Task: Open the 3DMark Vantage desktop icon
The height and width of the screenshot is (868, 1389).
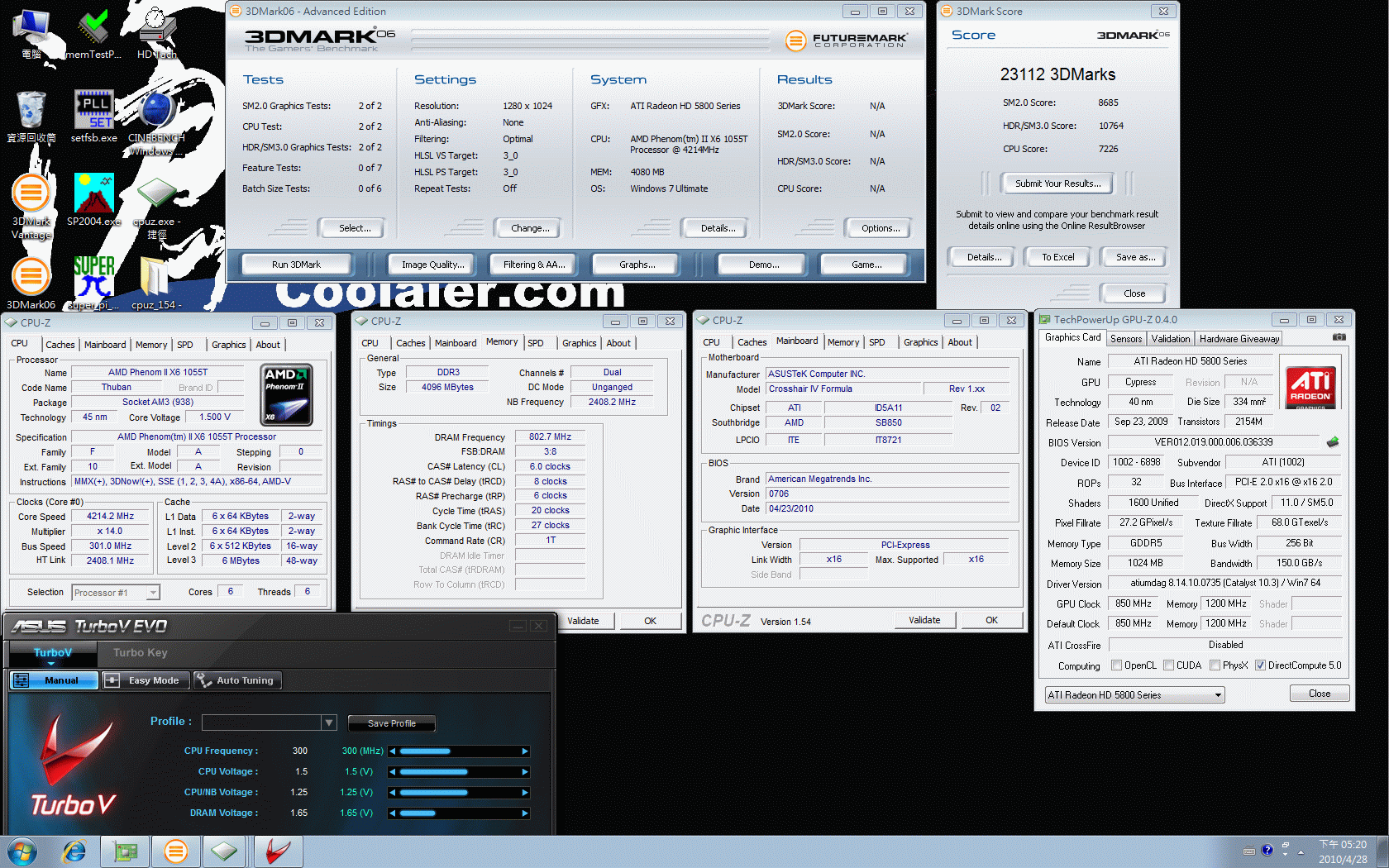Action: pos(31,195)
